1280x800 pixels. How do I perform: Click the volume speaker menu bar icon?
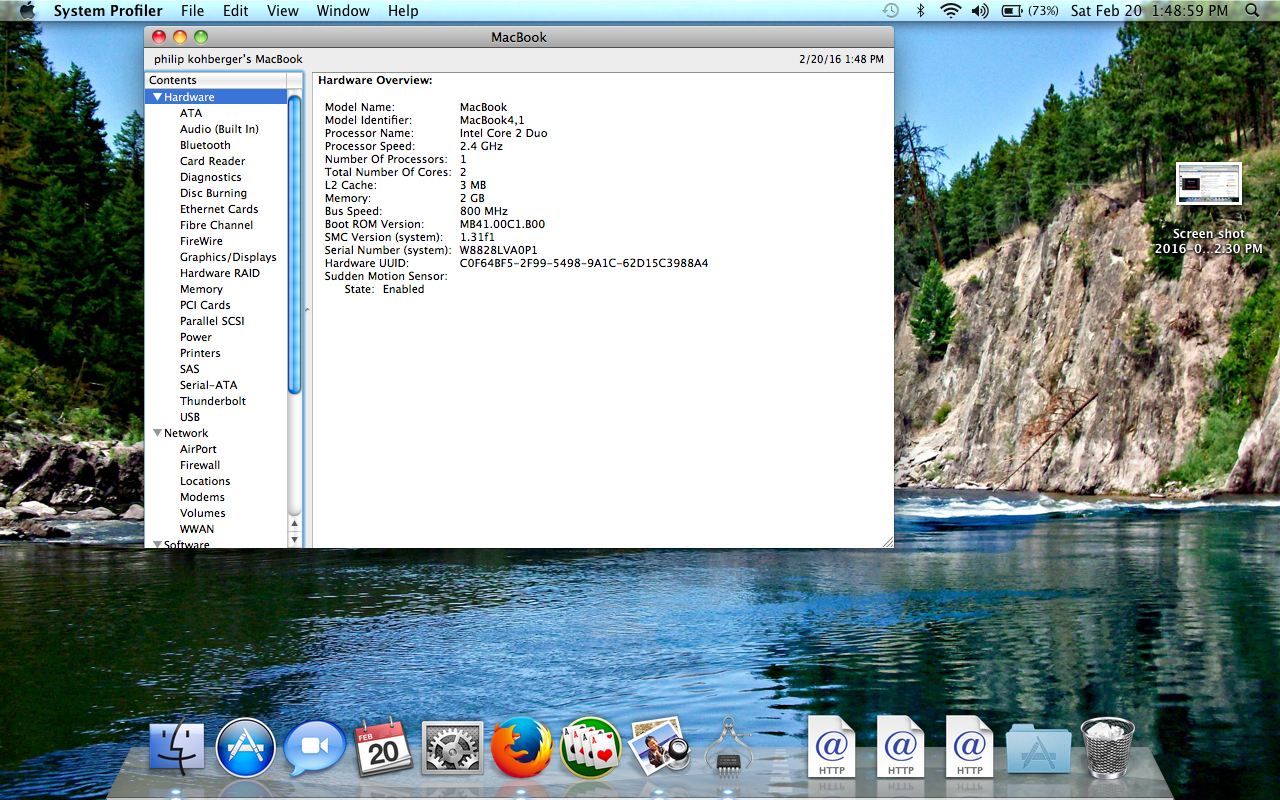click(x=980, y=11)
